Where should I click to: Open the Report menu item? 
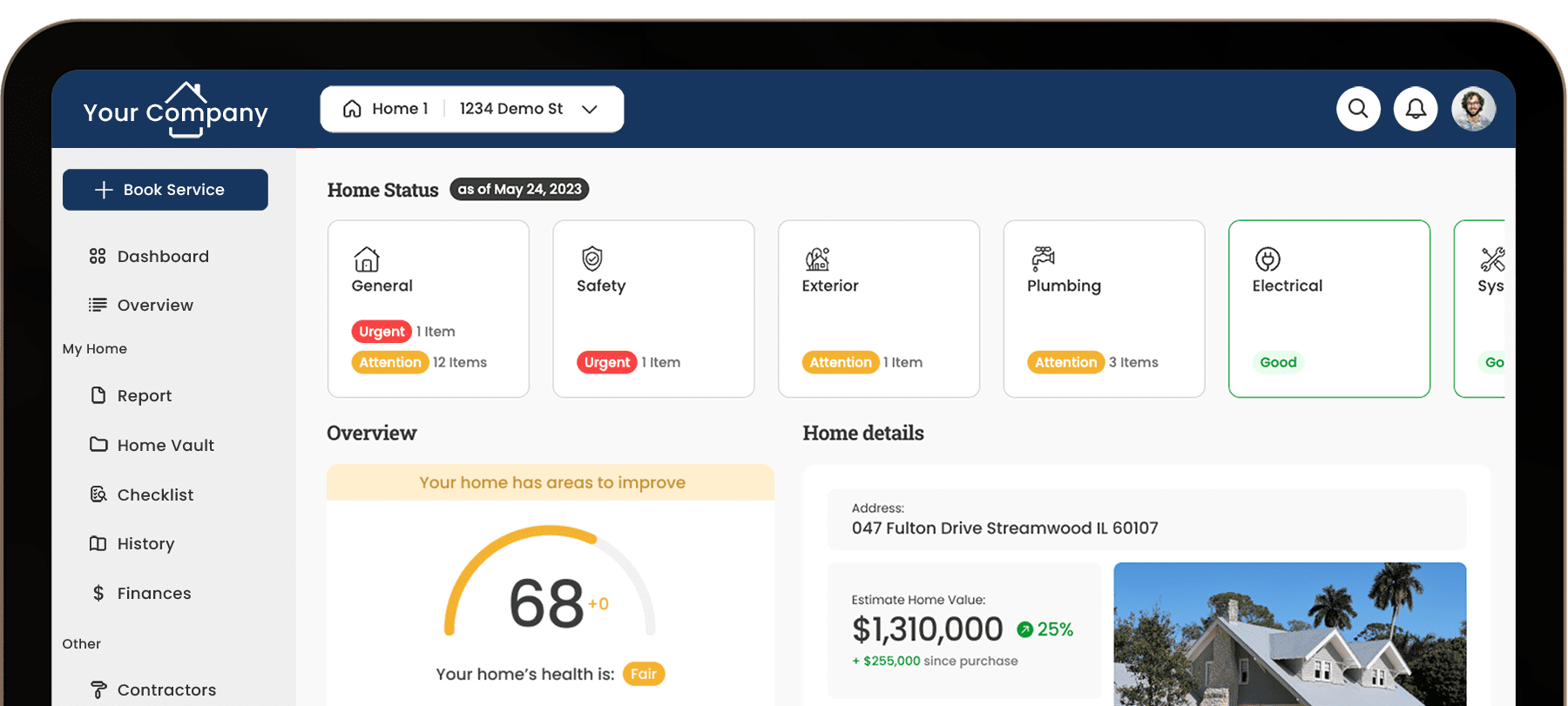145,396
